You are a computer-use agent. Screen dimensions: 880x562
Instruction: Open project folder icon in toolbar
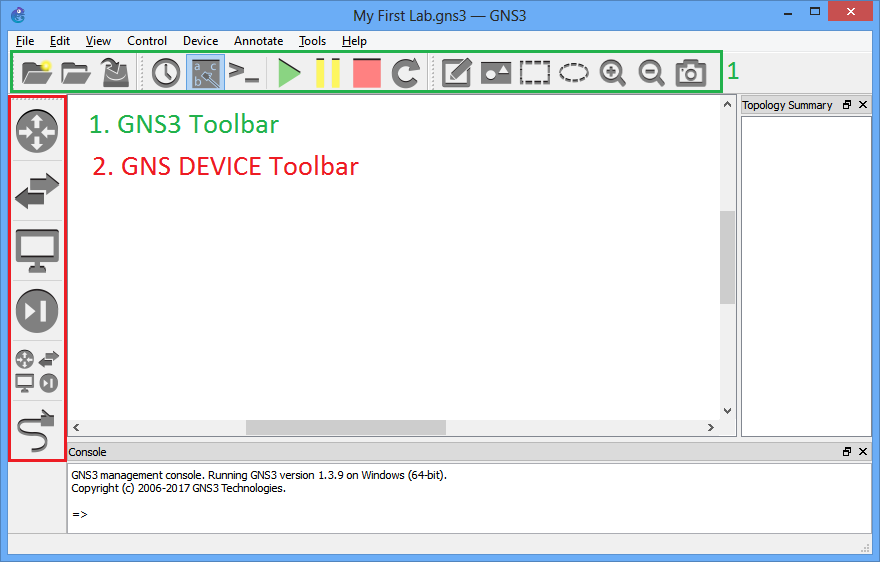tap(76, 72)
